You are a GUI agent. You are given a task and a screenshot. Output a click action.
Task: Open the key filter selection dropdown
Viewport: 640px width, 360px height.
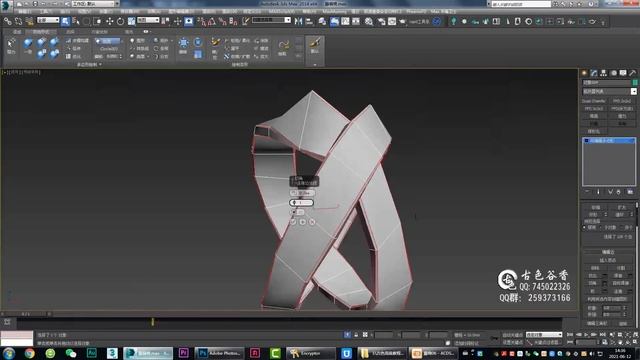pos(544,335)
